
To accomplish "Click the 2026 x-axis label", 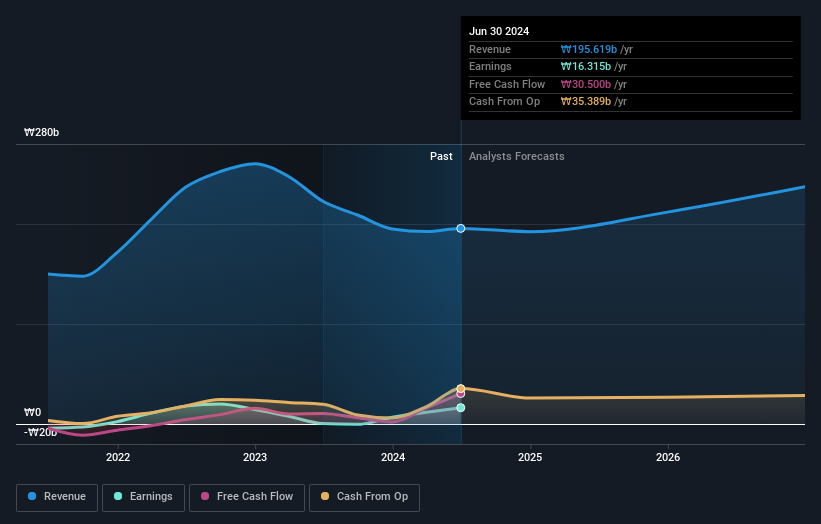I will (668, 457).
